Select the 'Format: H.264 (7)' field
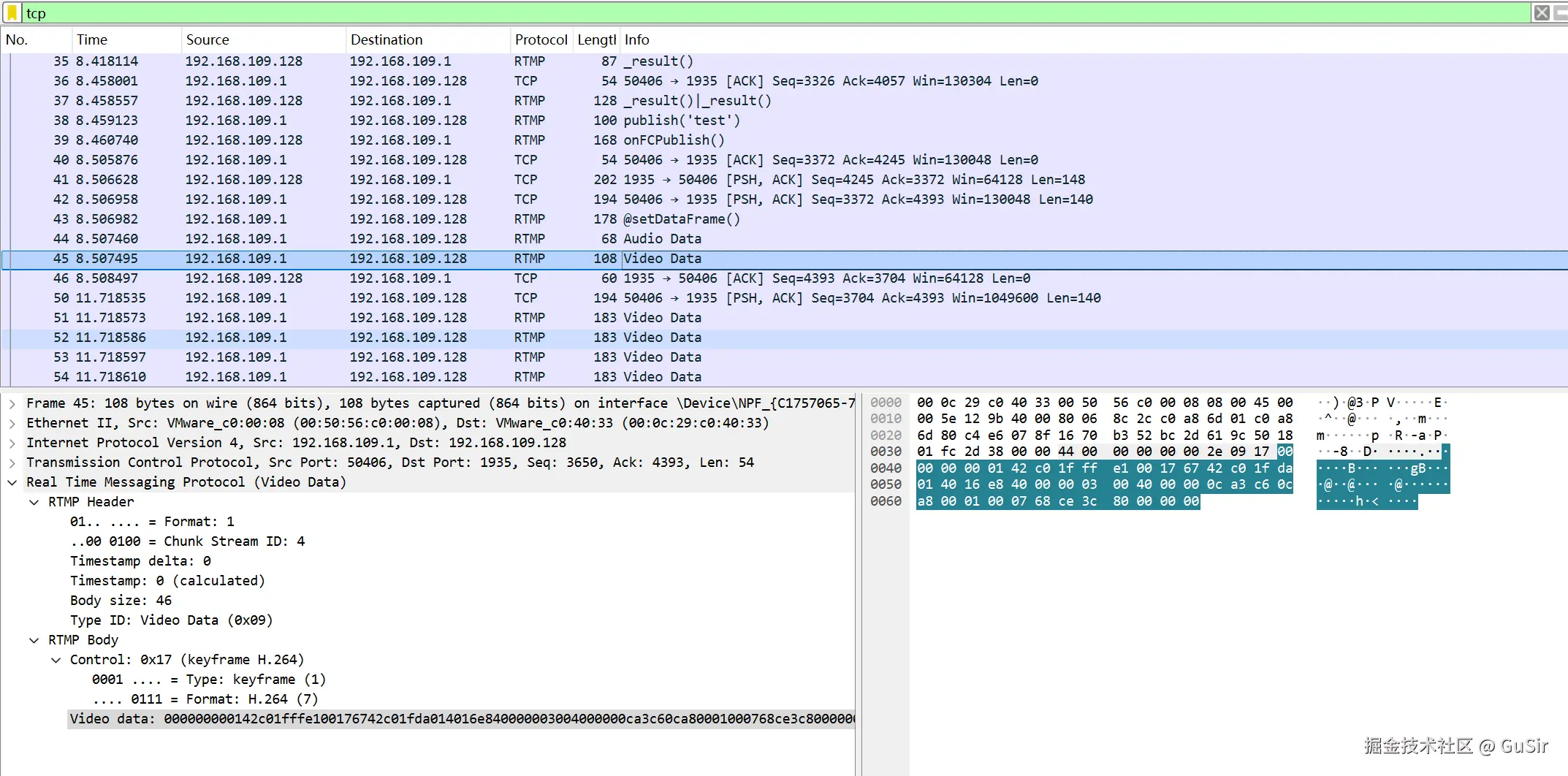Viewport: 1568px width, 776px height. coord(205,699)
